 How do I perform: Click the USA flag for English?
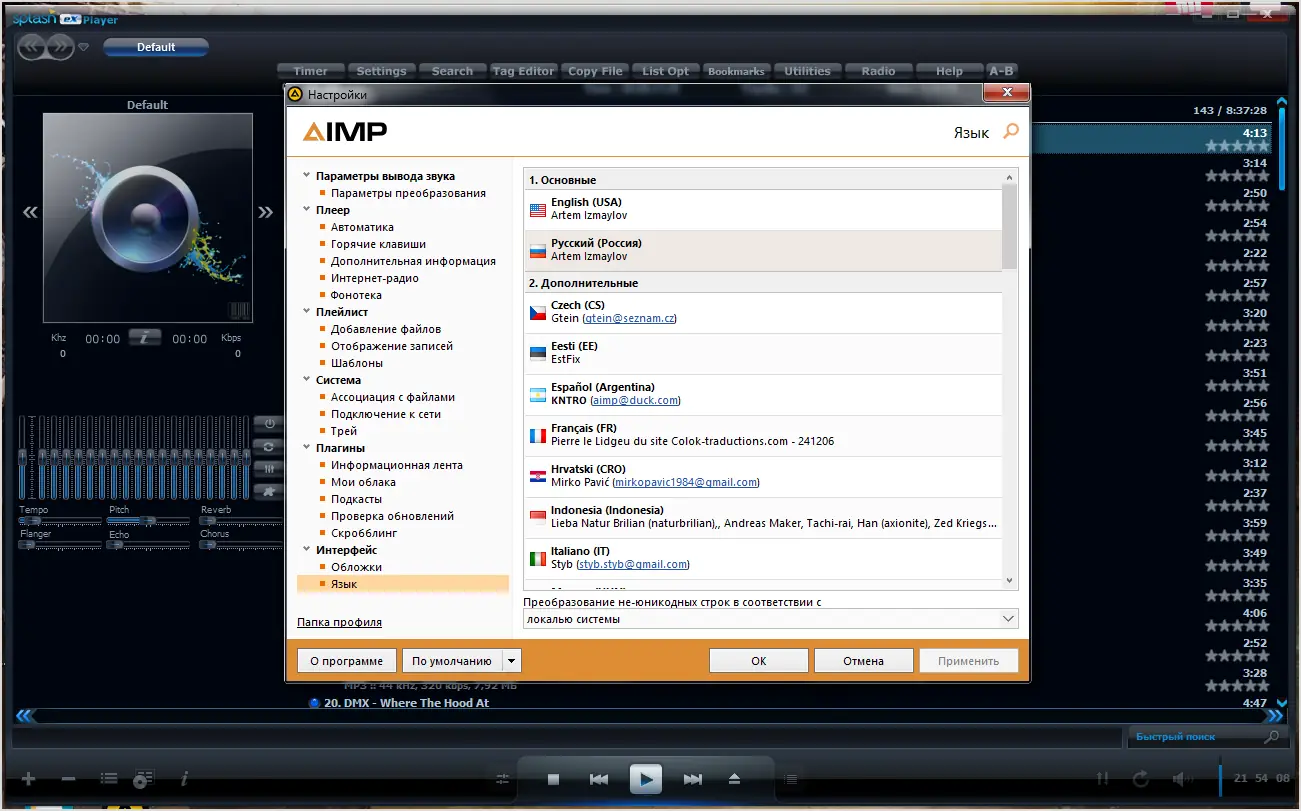click(x=538, y=209)
